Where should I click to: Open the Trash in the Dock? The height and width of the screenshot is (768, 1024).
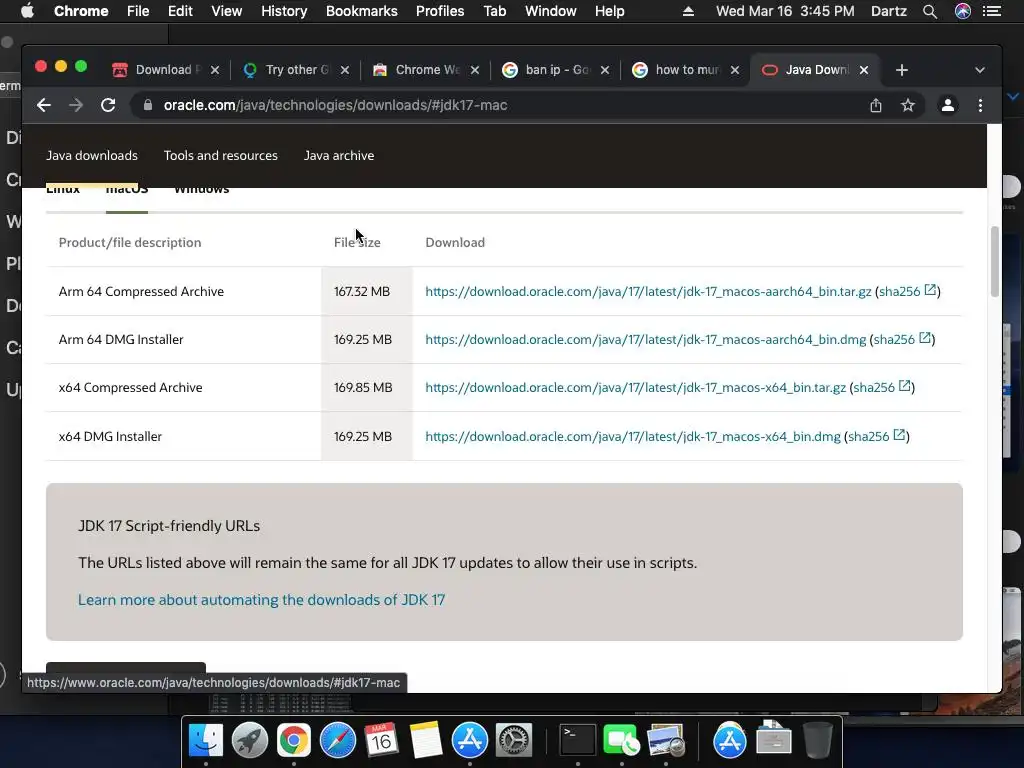click(x=817, y=741)
